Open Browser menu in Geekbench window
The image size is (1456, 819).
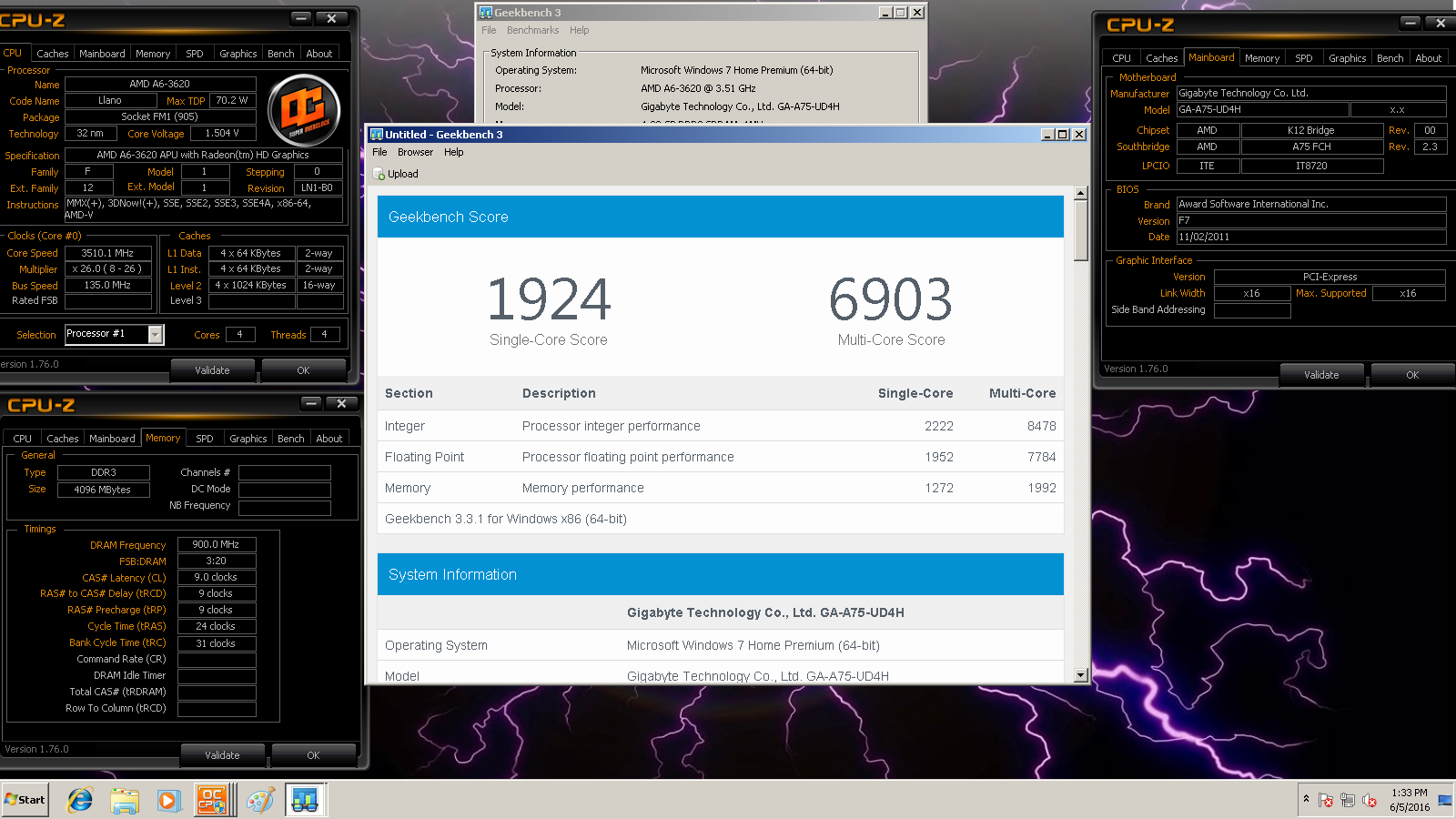415,152
